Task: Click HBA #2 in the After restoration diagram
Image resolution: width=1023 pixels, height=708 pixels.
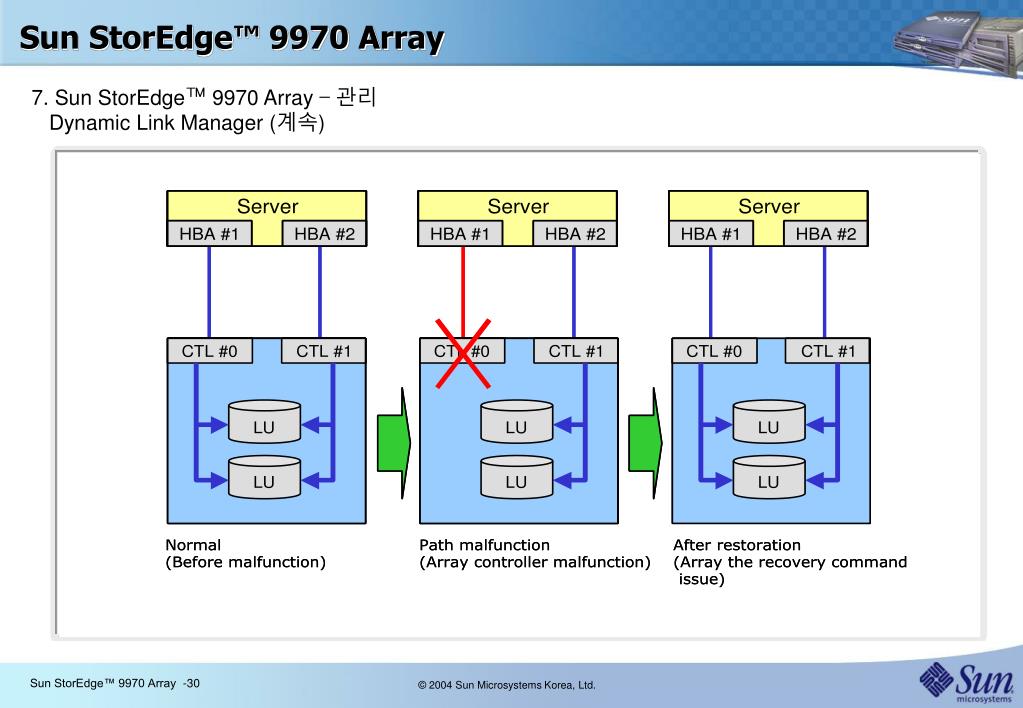Action: [x=826, y=234]
